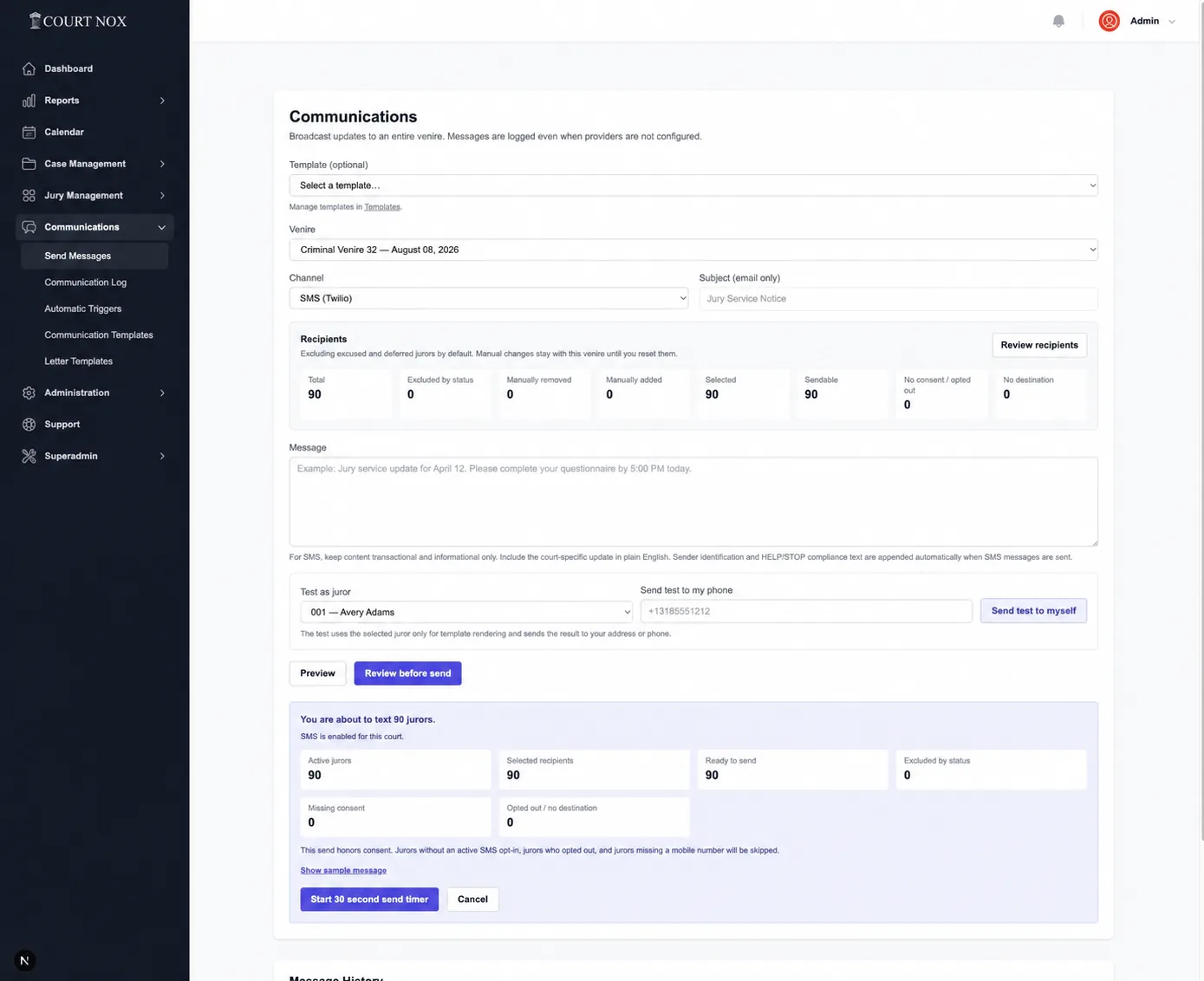The width and height of the screenshot is (1204, 981).
Task: Click the Calendar icon in sidebar
Action: click(x=29, y=132)
